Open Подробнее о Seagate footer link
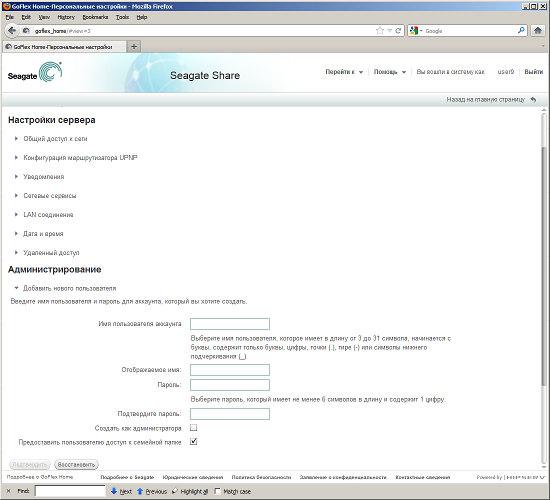550x500 pixels. coord(127,477)
